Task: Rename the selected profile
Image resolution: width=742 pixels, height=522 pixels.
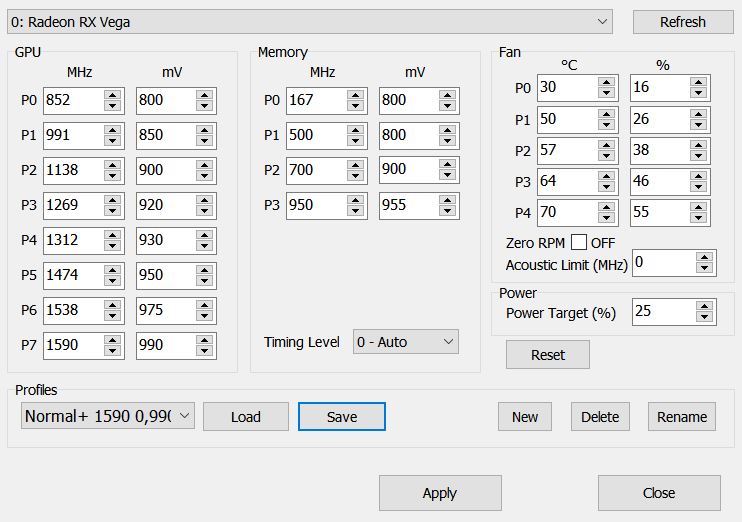Action: 682,416
